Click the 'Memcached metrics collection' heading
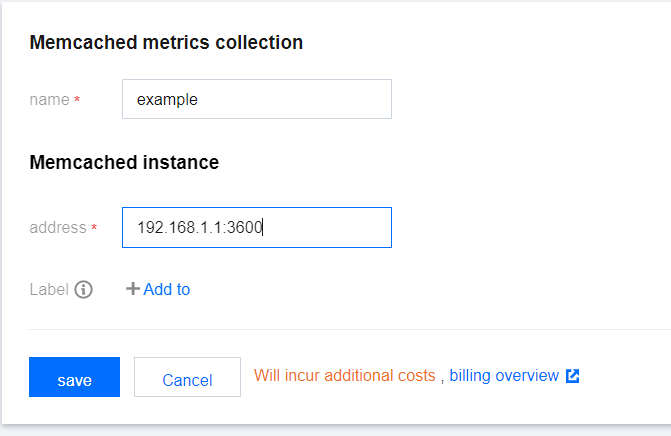The height and width of the screenshot is (436, 671). pos(166,42)
